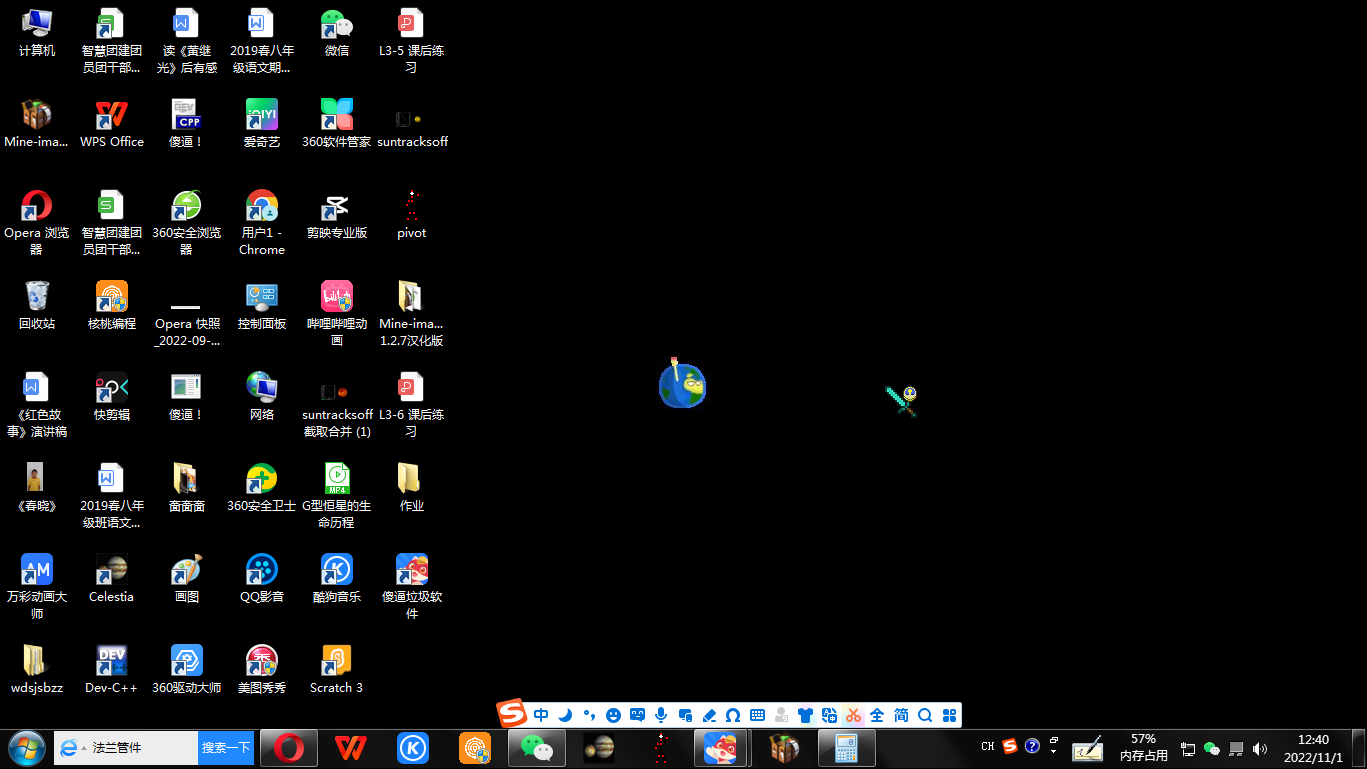
Task: Take a screenshot with the scissors icon
Action: (x=853, y=715)
